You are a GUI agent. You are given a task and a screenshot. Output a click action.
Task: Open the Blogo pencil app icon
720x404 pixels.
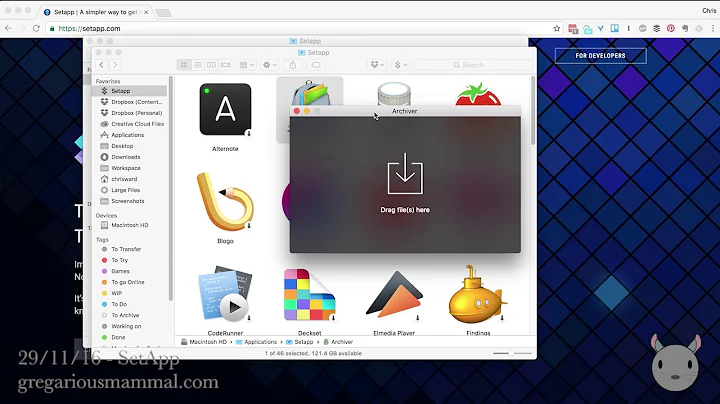pos(225,202)
